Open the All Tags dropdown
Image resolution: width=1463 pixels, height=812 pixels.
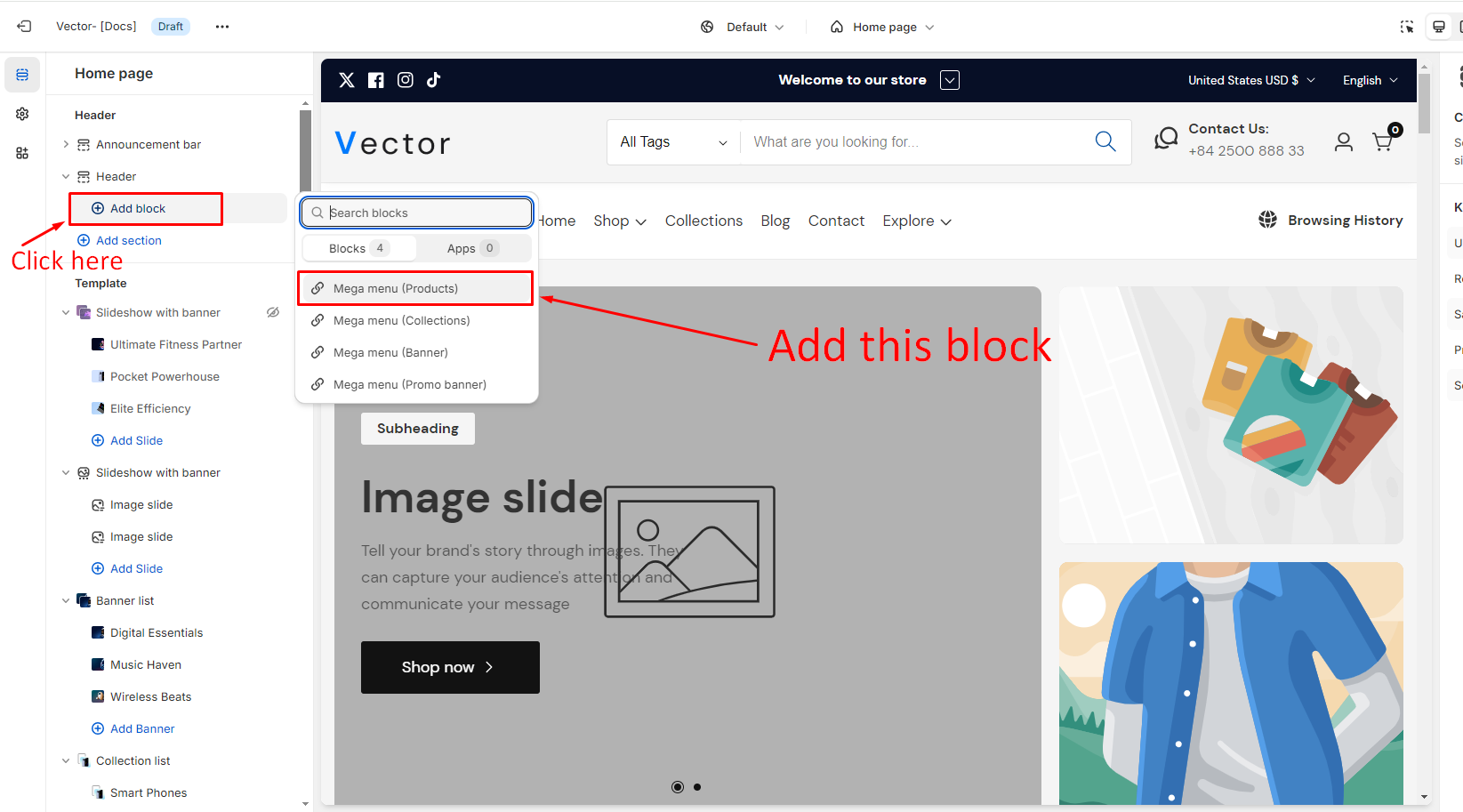coord(673,142)
